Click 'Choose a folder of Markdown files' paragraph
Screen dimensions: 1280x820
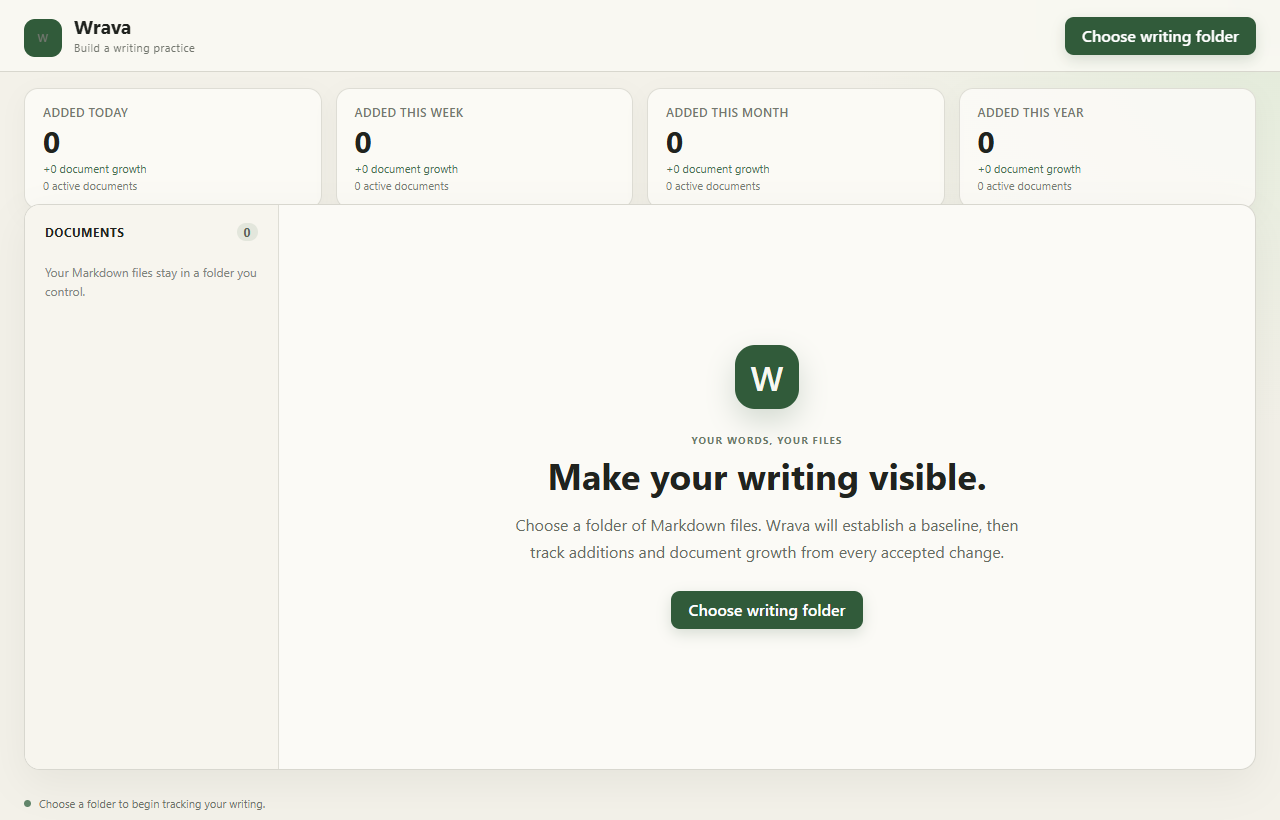(767, 539)
